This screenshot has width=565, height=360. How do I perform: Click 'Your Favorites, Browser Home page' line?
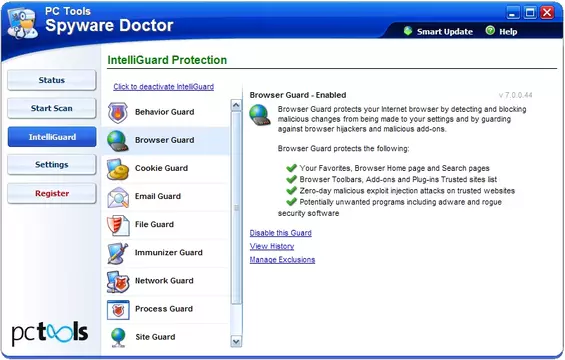point(395,168)
